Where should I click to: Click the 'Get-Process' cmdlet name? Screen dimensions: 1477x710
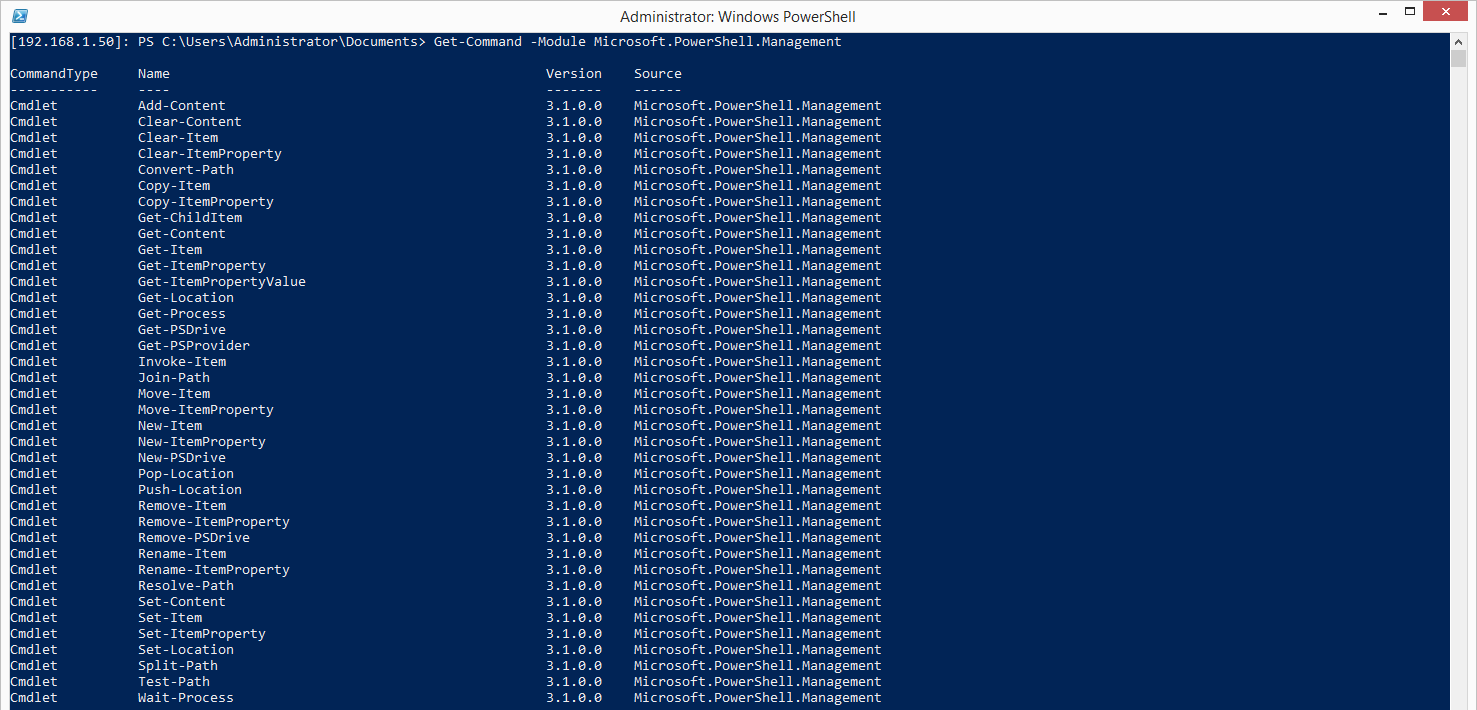click(x=182, y=314)
